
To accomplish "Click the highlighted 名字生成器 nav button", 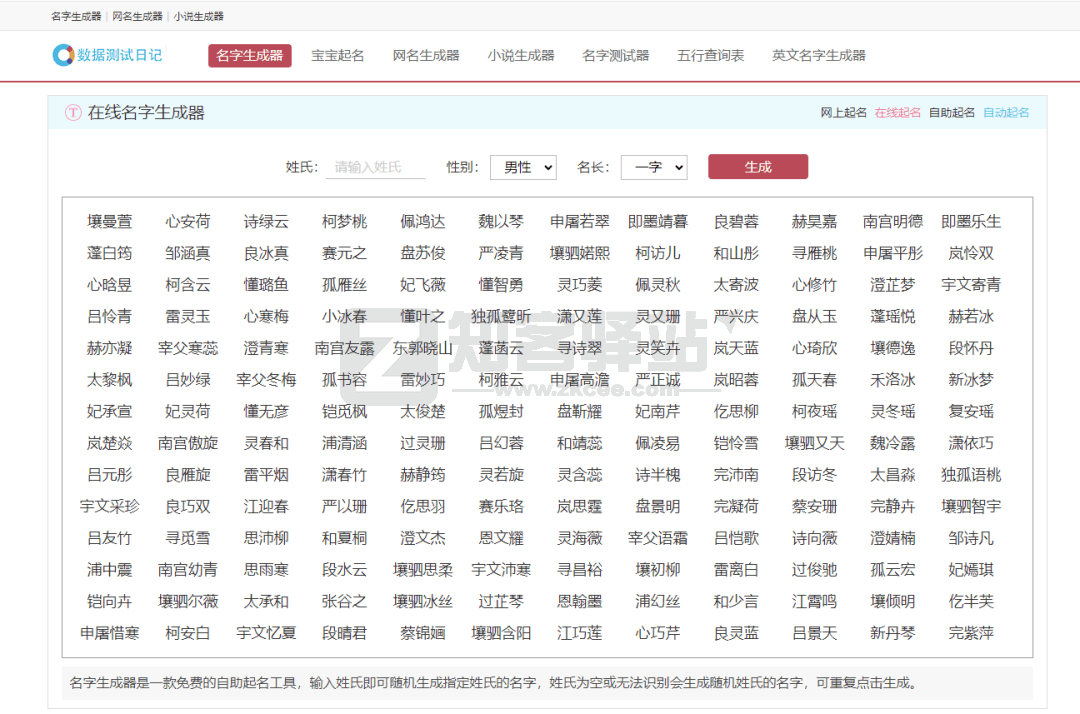I will tap(250, 57).
